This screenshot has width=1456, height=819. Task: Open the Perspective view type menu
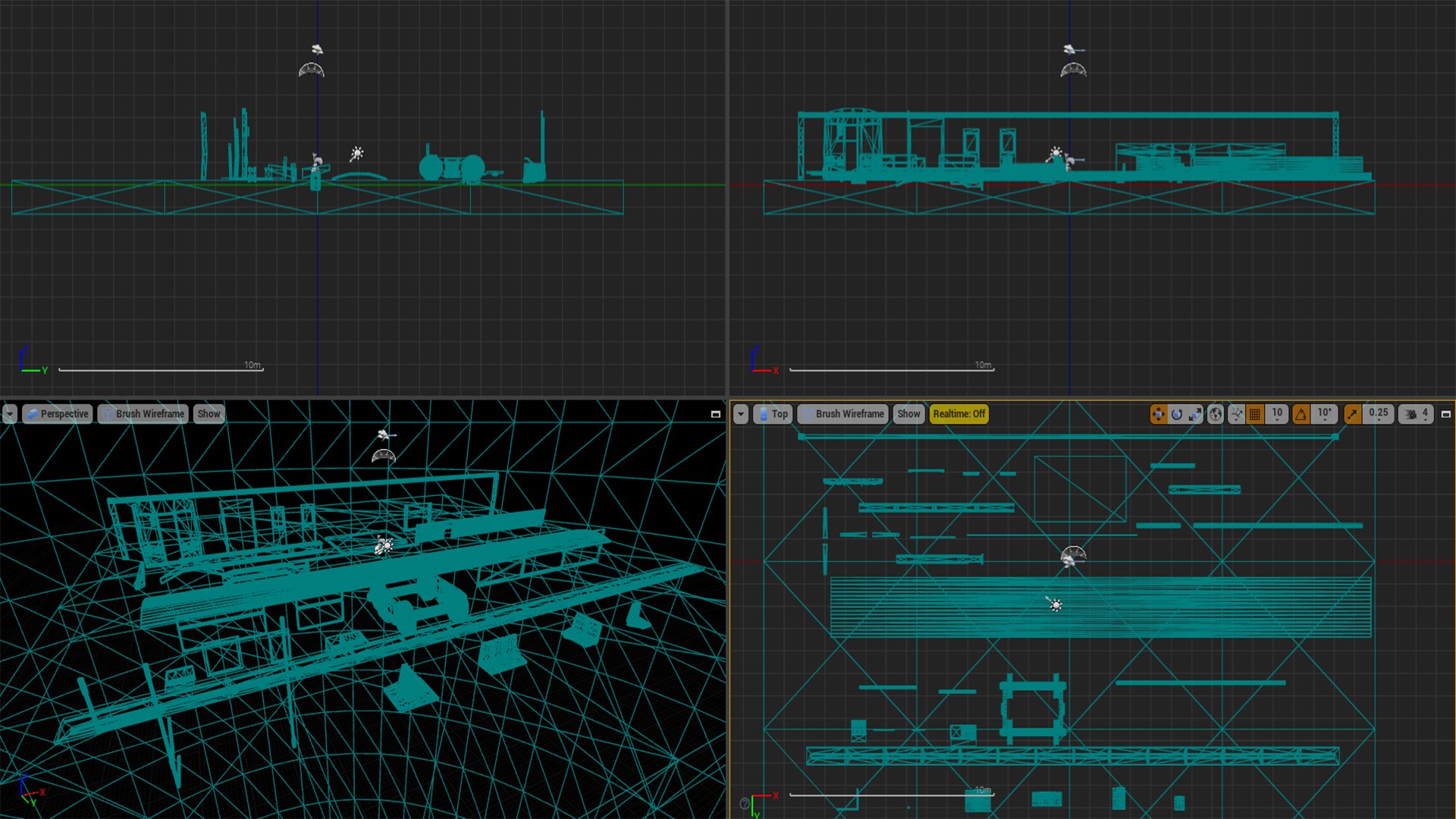pyautogui.click(x=57, y=414)
